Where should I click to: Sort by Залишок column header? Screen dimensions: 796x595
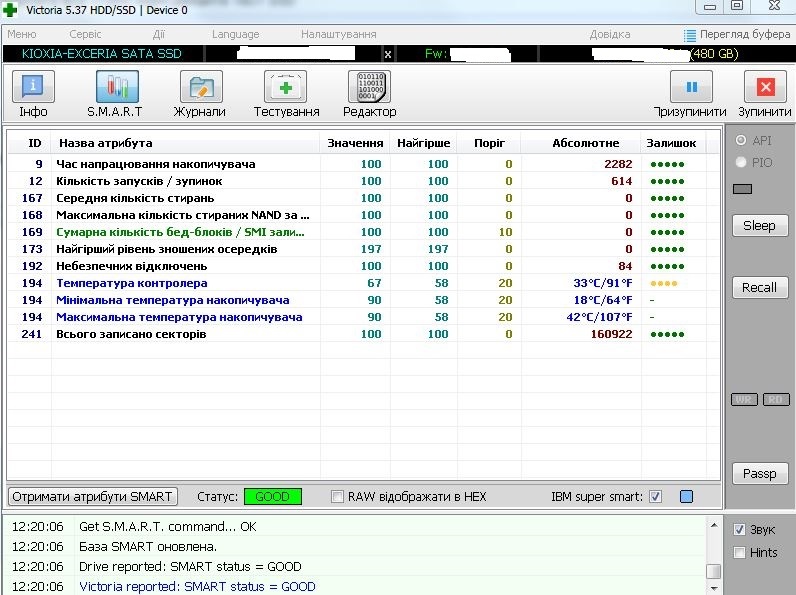(671, 143)
